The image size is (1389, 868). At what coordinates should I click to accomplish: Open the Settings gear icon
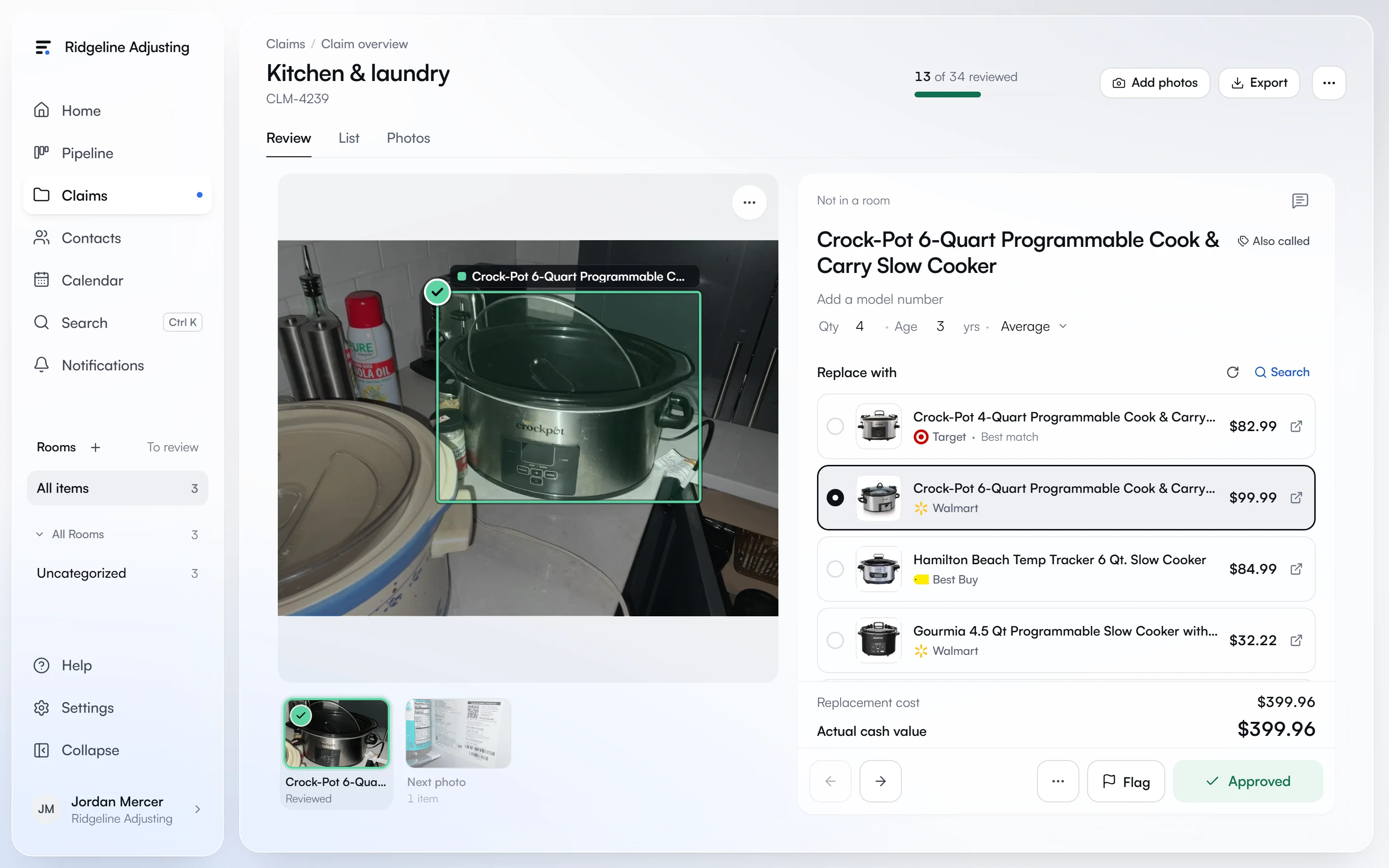41,708
